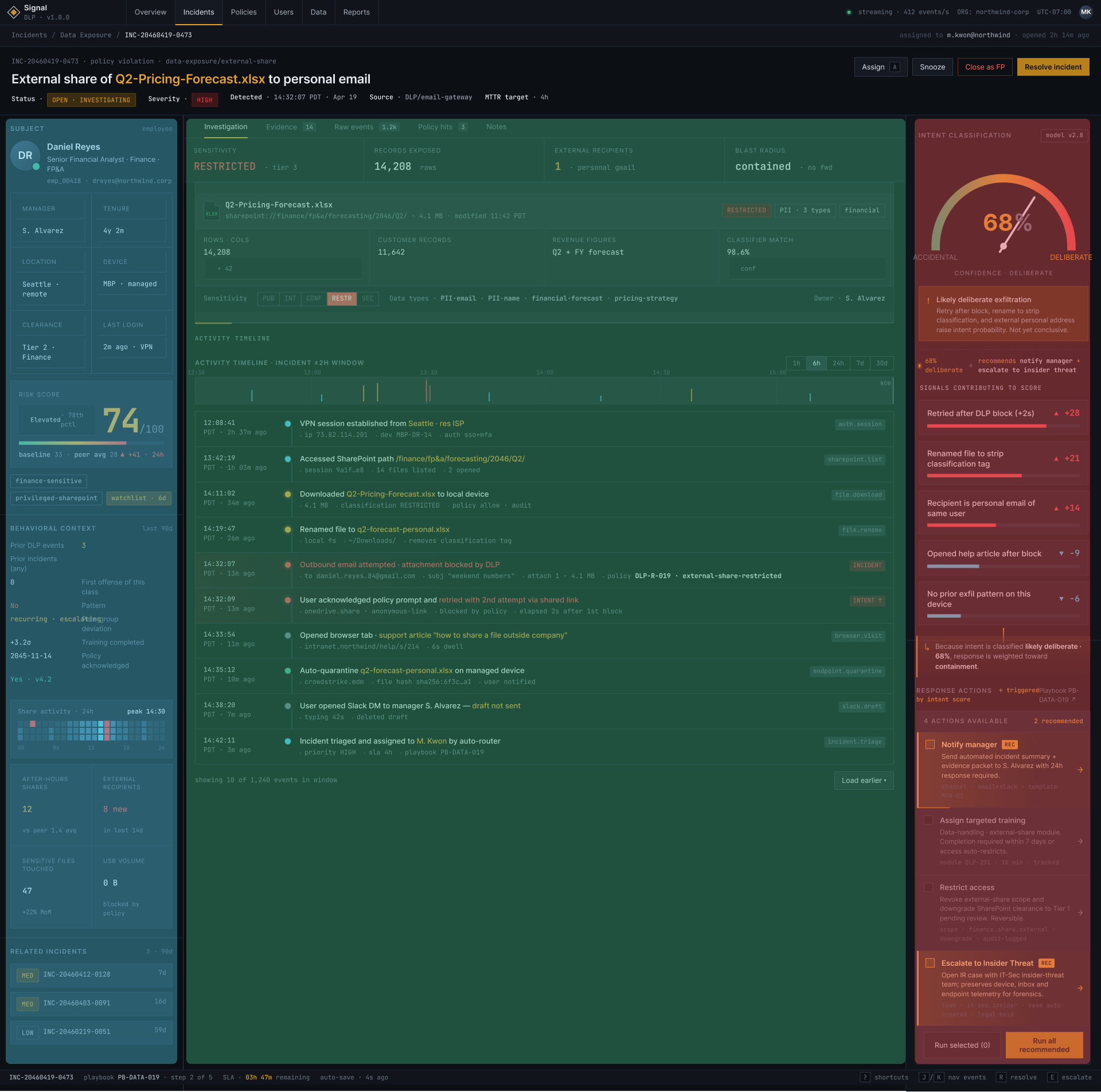Select the 30d timeline range
This screenshot has height=1092, width=1101.
click(882, 364)
